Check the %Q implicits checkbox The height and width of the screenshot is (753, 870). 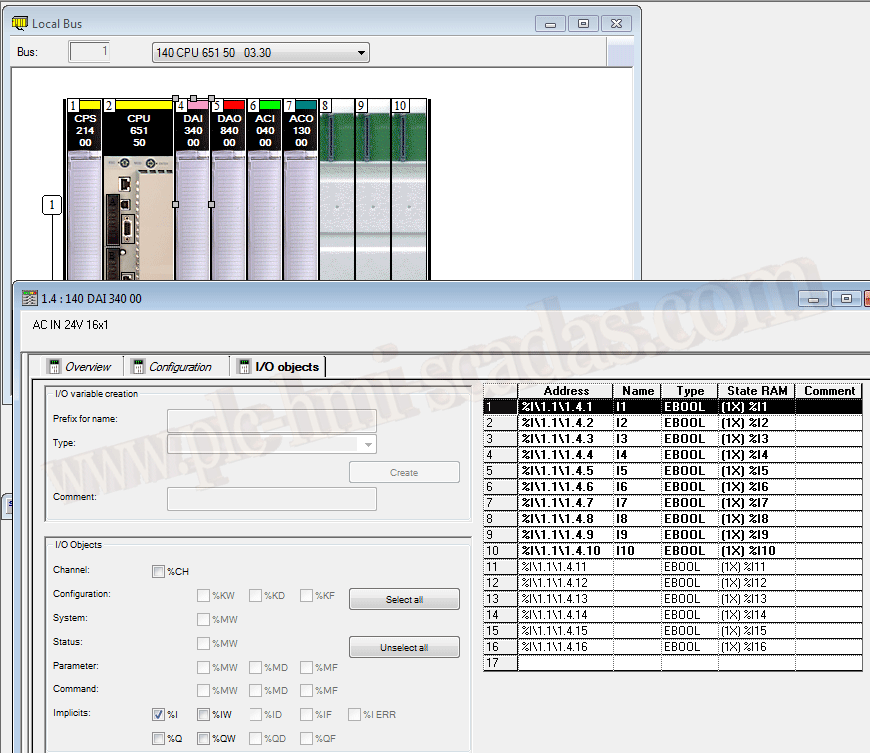point(159,738)
